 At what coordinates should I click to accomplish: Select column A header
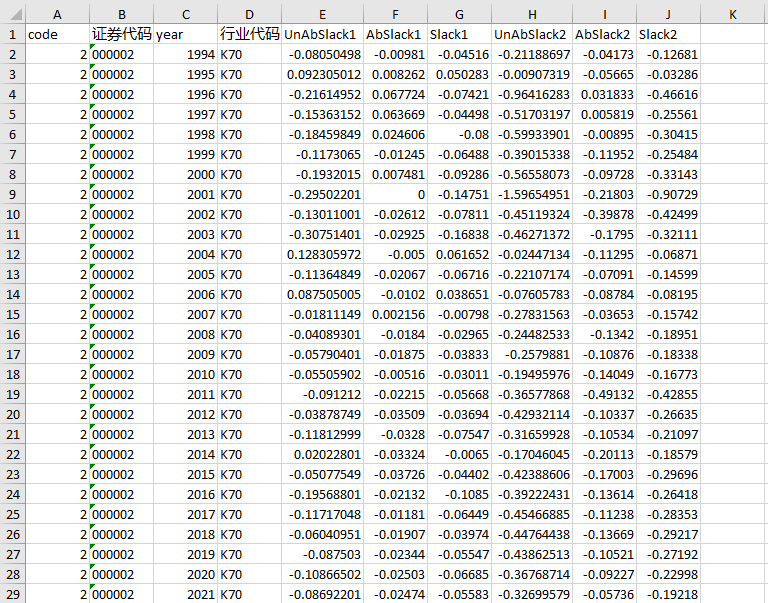click(57, 15)
